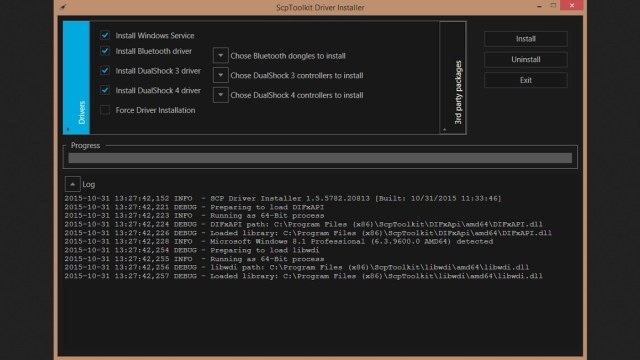Minimize the ScpToolkit Driver Installer window
Screen dimensions: 640x360
539,6
